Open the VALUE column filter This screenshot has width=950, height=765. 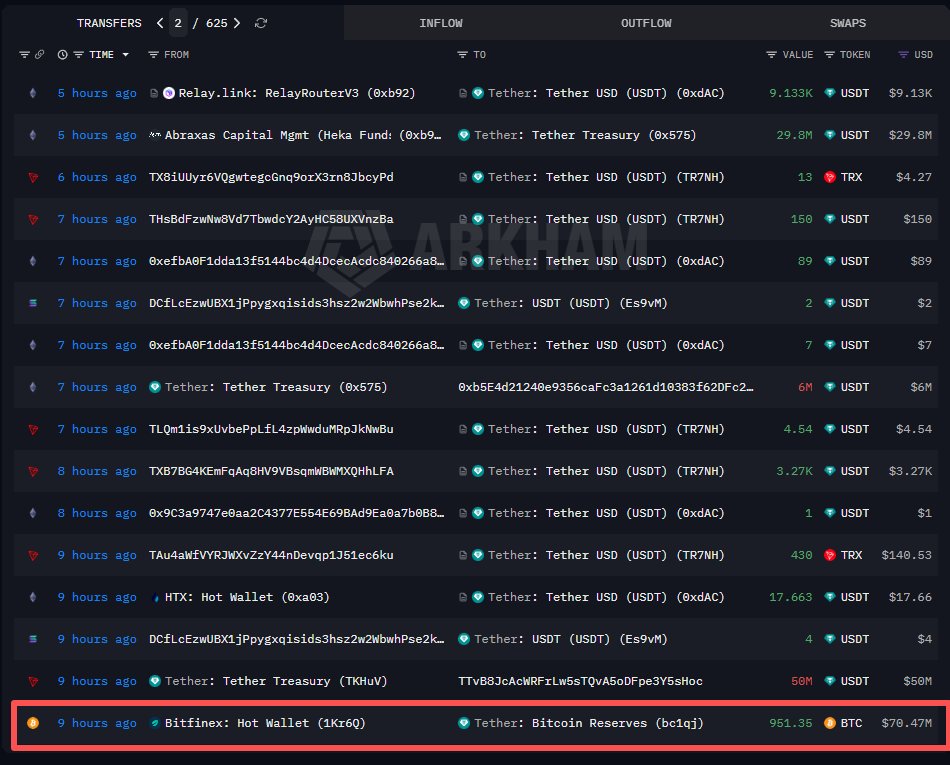(771, 55)
